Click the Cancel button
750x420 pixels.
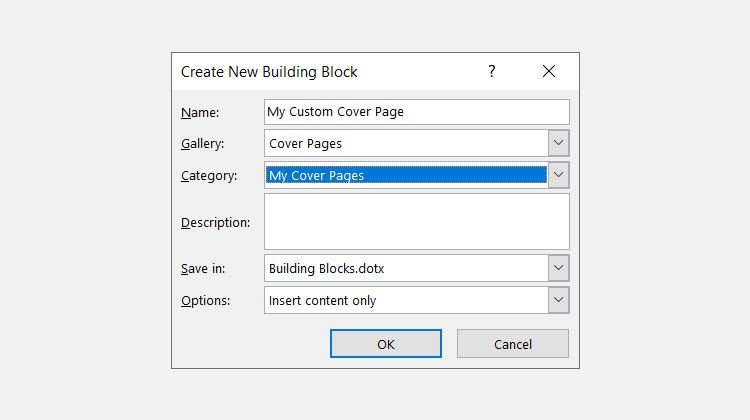[x=513, y=343]
